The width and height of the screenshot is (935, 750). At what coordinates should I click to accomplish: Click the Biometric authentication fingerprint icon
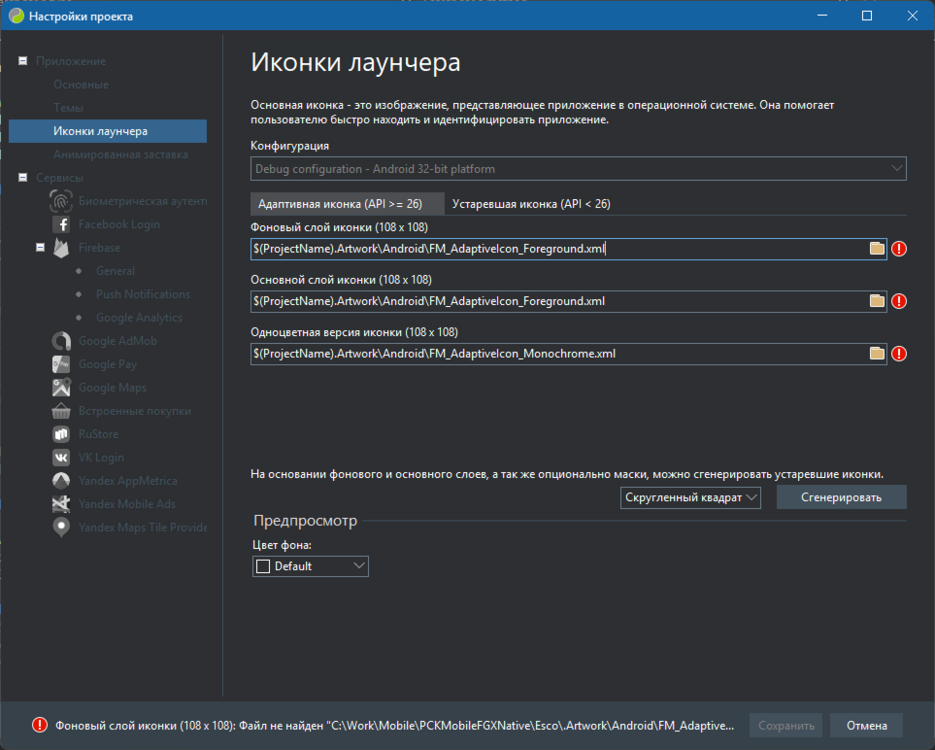point(61,201)
